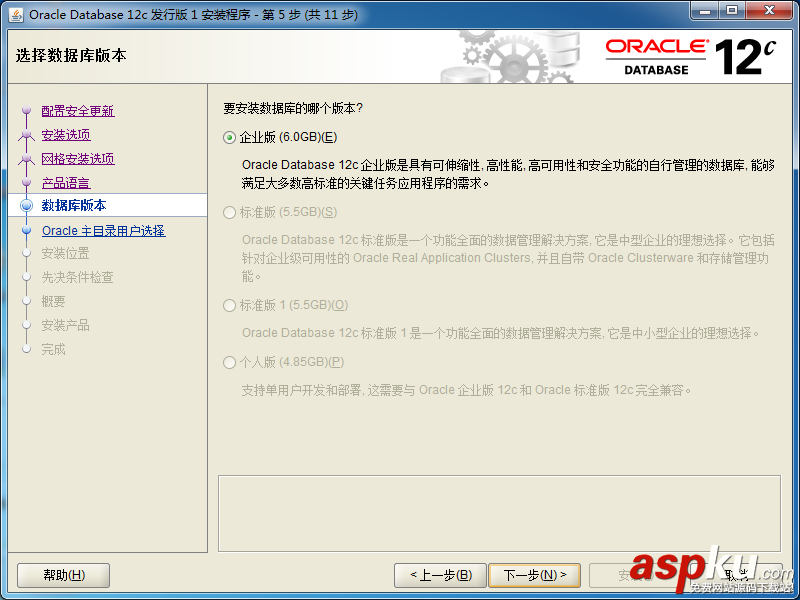Click the step bullet beside 完成

pyautogui.click(x=27, y=349)
